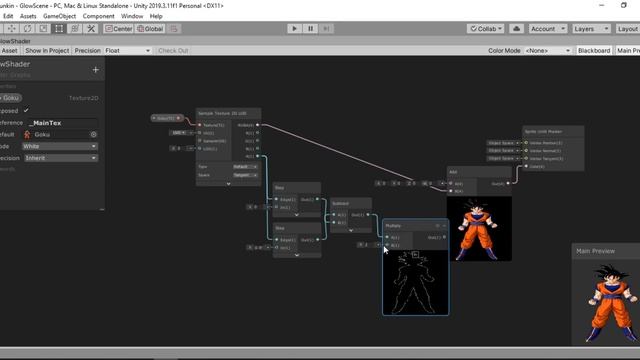Open cloud services icon

516,29
